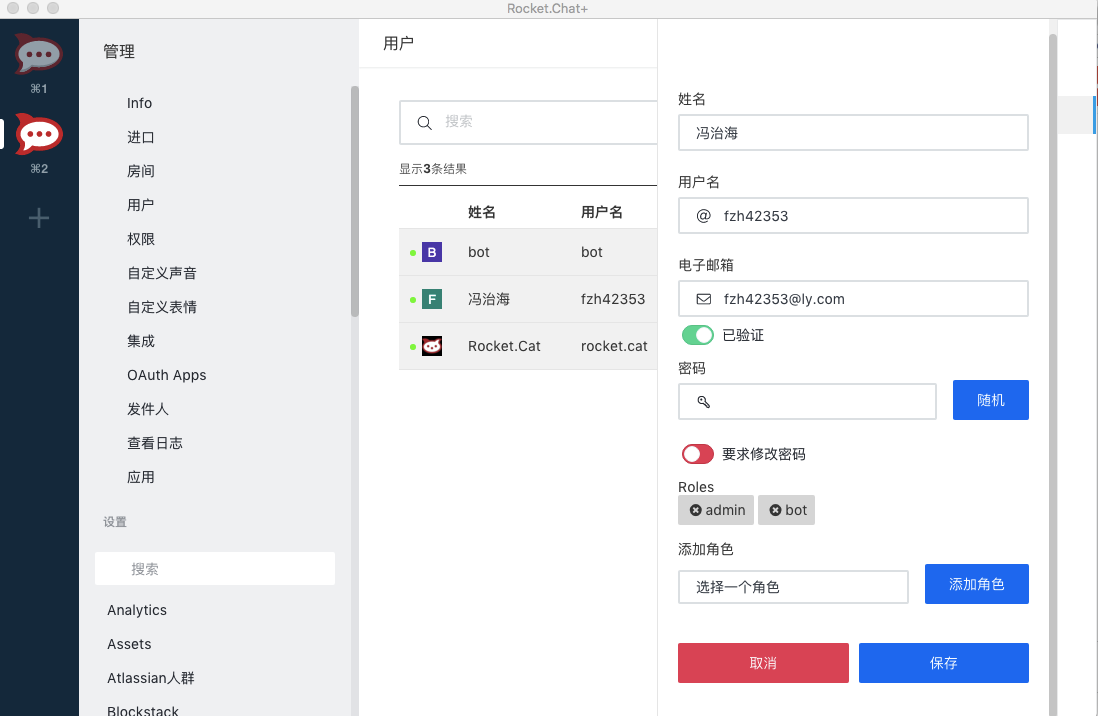
Task: Open Analytics settings section
Action: [137, 610]
